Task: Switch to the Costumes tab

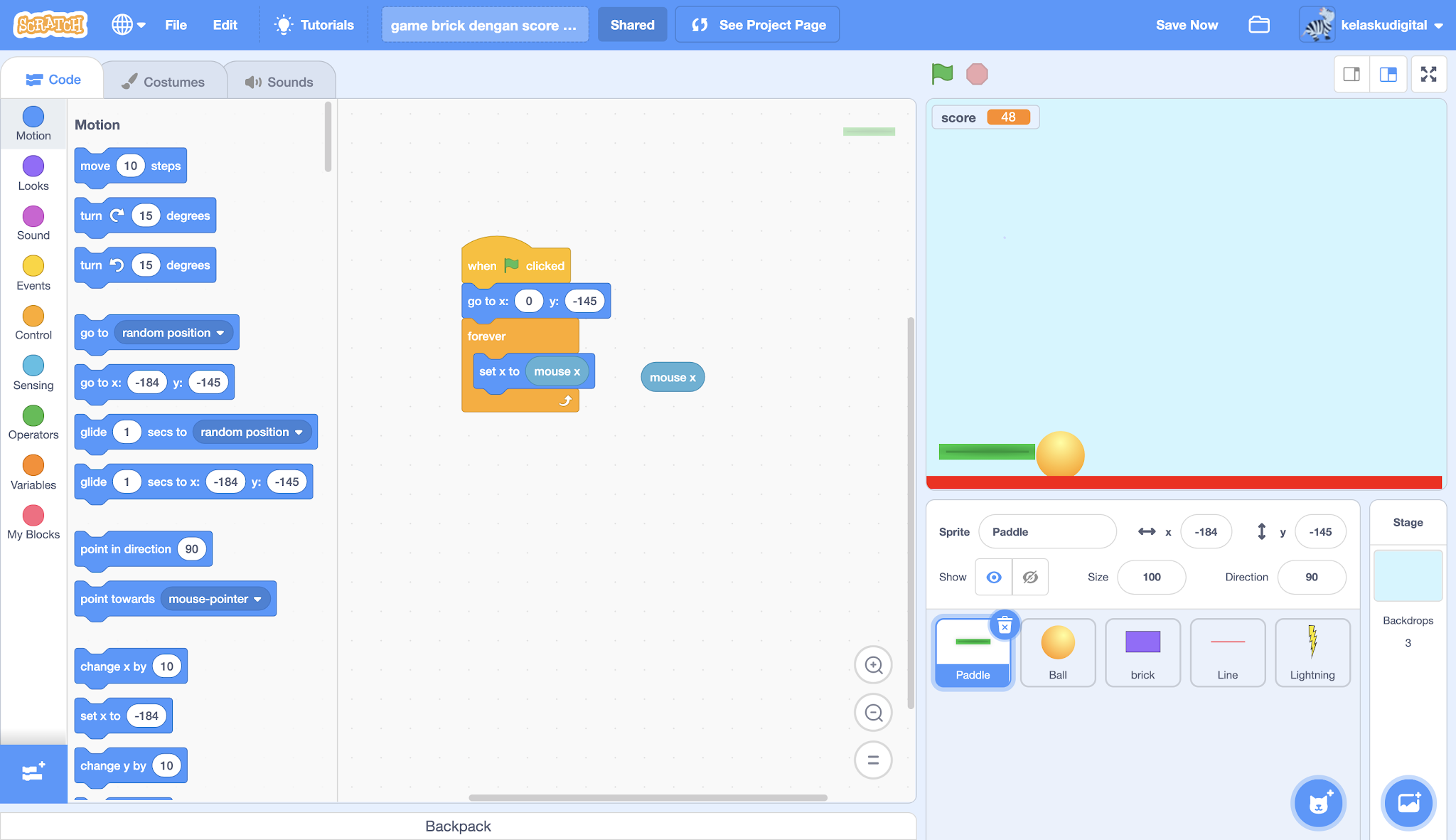Action: (x=164, y=82)
